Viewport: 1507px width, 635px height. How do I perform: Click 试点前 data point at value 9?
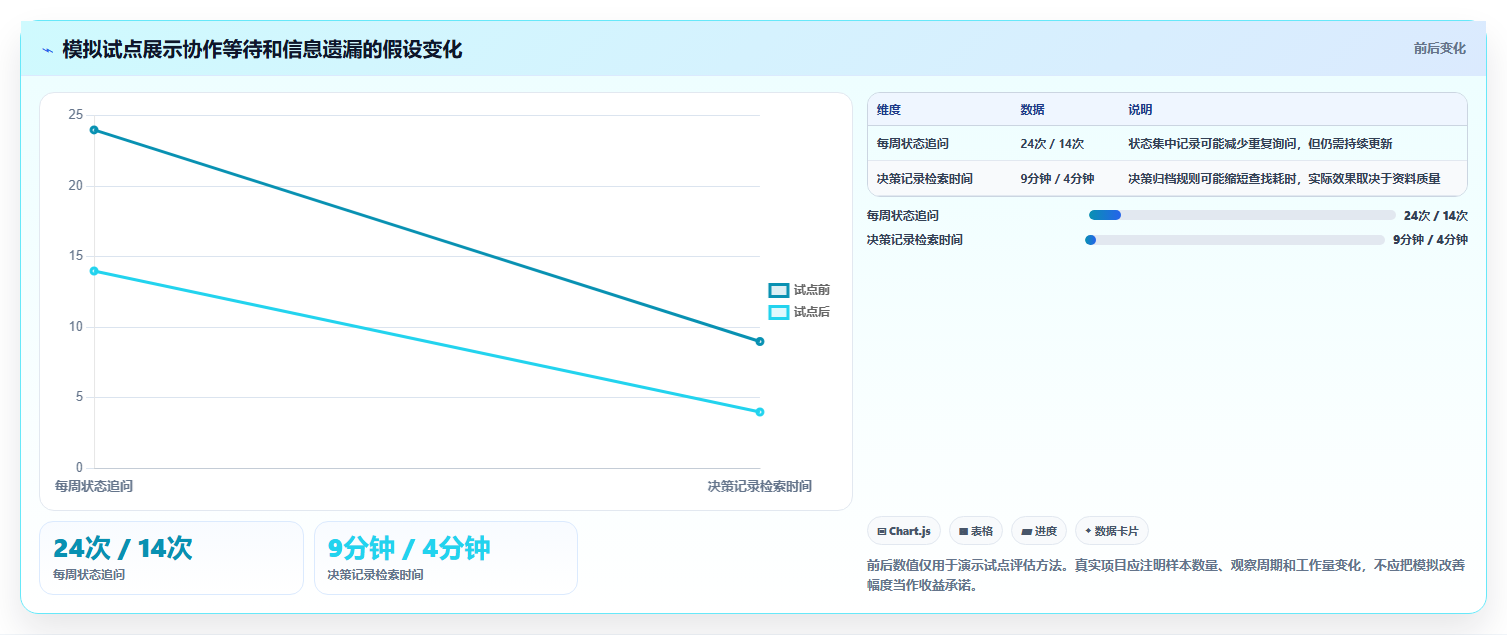(760, 342)
